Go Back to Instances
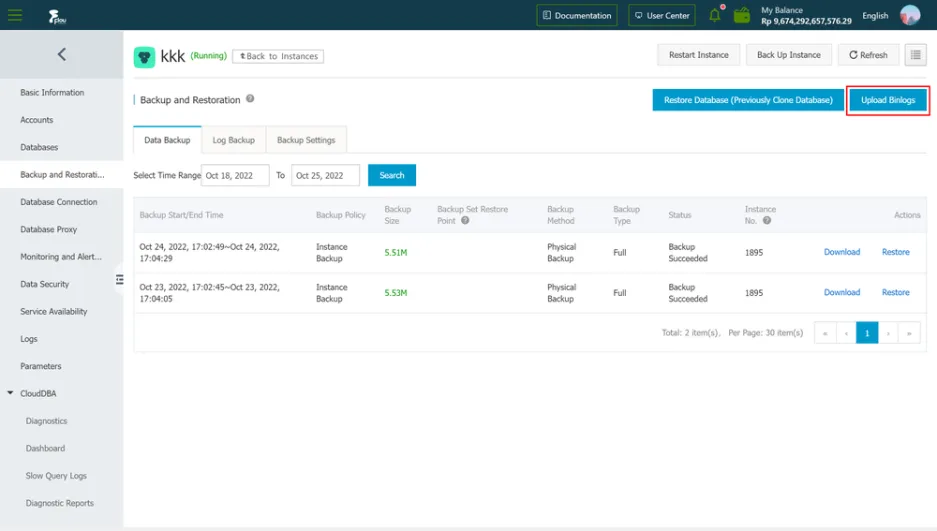The height and width of the screenshot is (531, 937). click(x=278, y=56)
